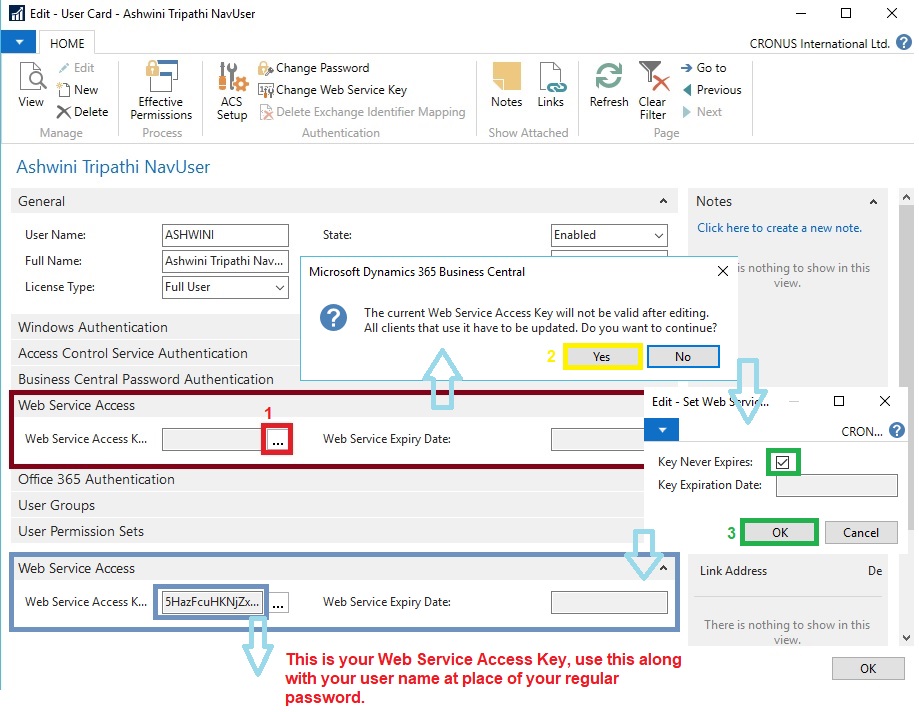This screenshot has height=712, width=919.
Task: Collapse the General section
Action: coord(663,201)
